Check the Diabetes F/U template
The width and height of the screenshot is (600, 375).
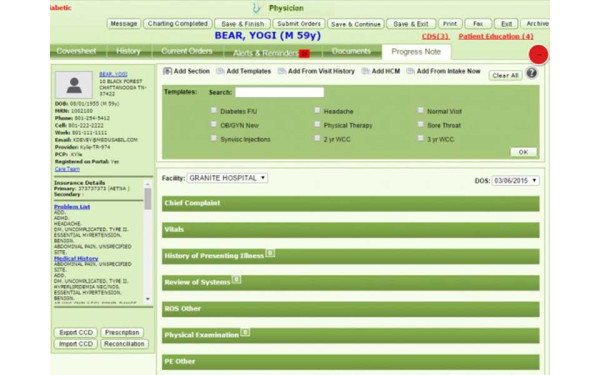[x=214, y=110]
